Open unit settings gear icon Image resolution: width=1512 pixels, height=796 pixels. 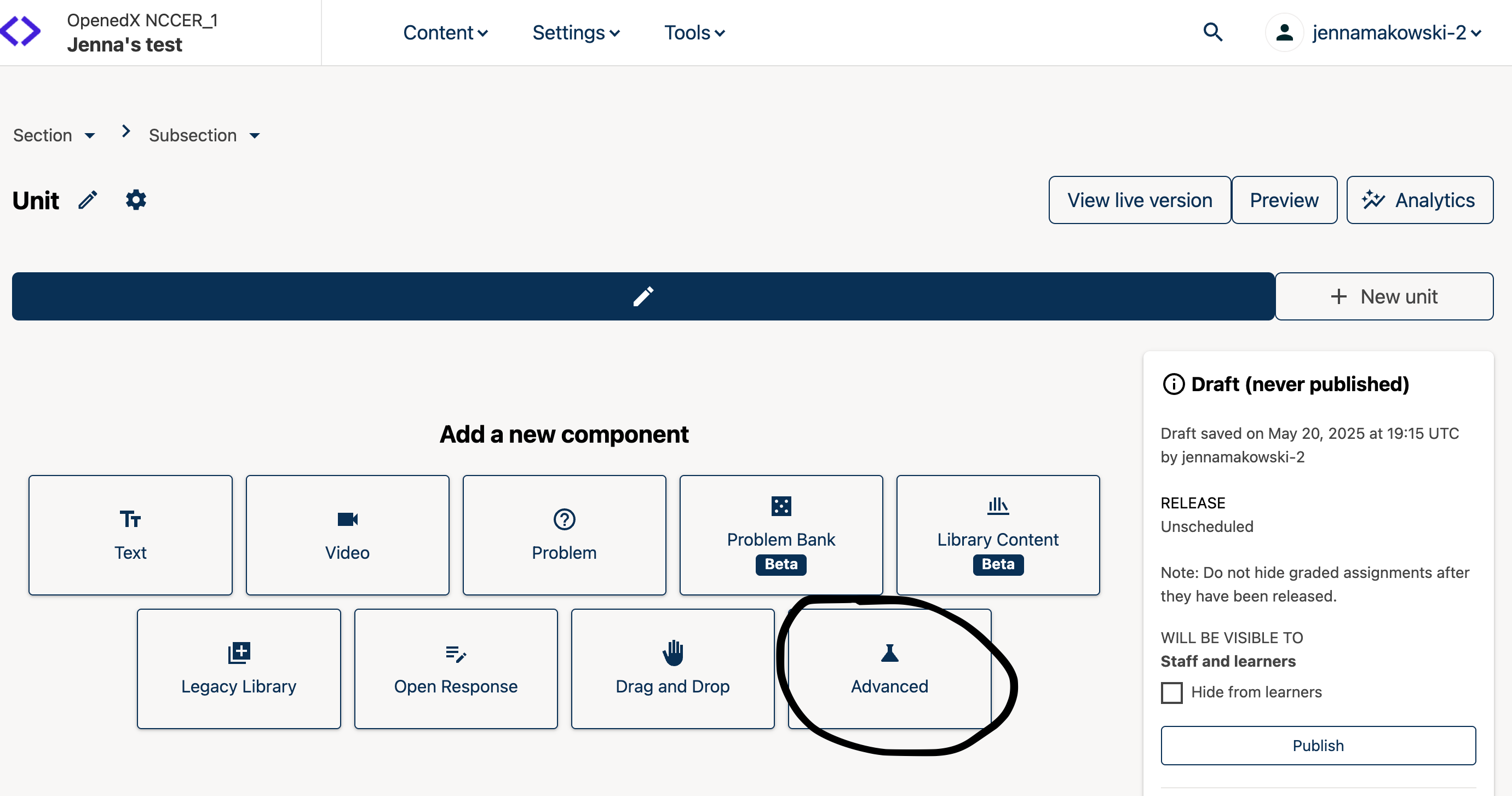click(x=136, y=200)
